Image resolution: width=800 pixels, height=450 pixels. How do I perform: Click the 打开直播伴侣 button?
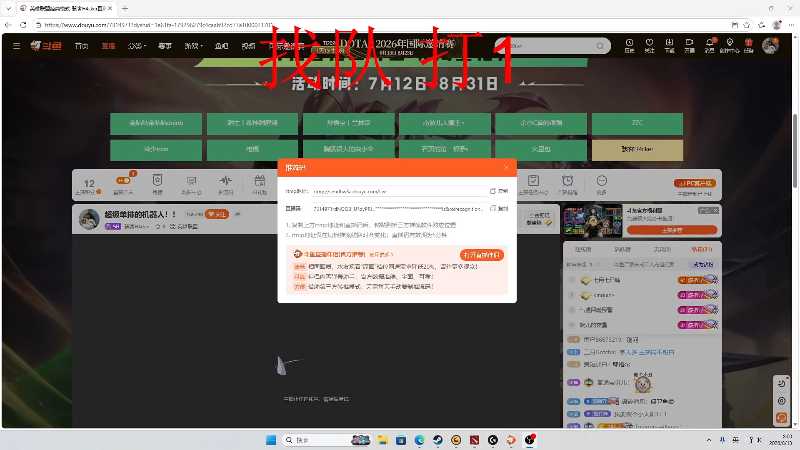coord(482,255)
